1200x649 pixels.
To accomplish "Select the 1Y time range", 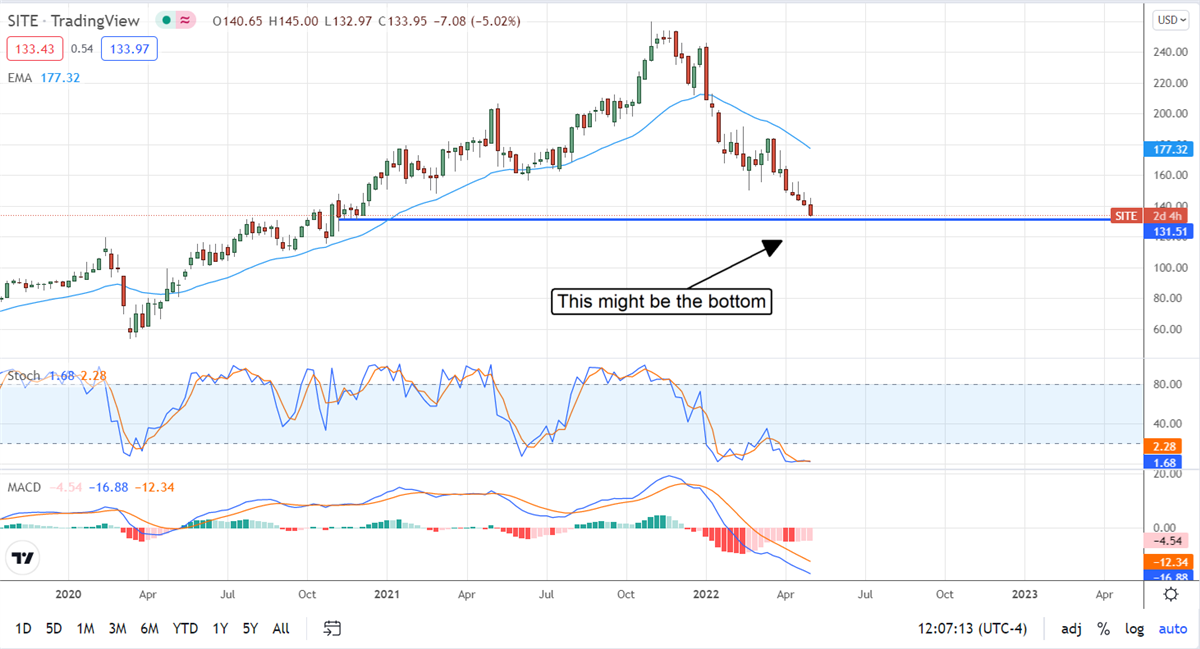I will (x=220, y=628).
